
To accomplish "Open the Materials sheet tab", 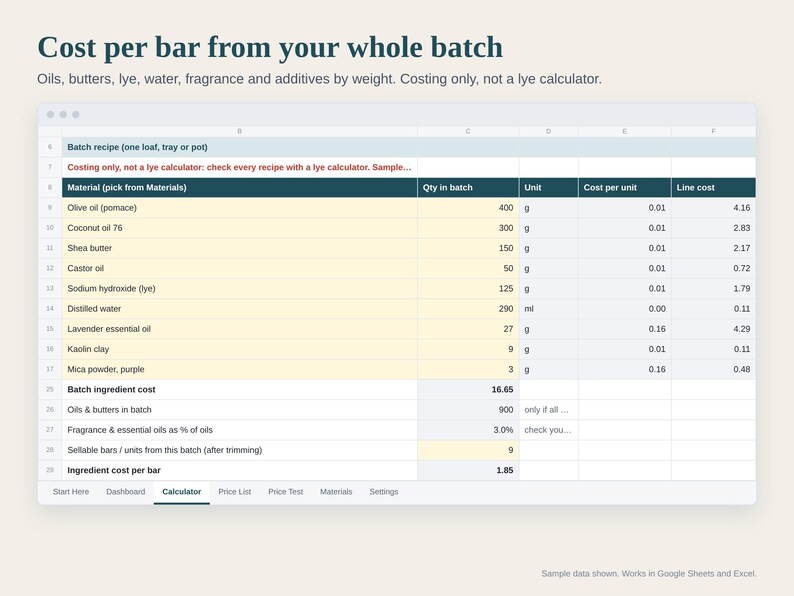I will point(336,492).
